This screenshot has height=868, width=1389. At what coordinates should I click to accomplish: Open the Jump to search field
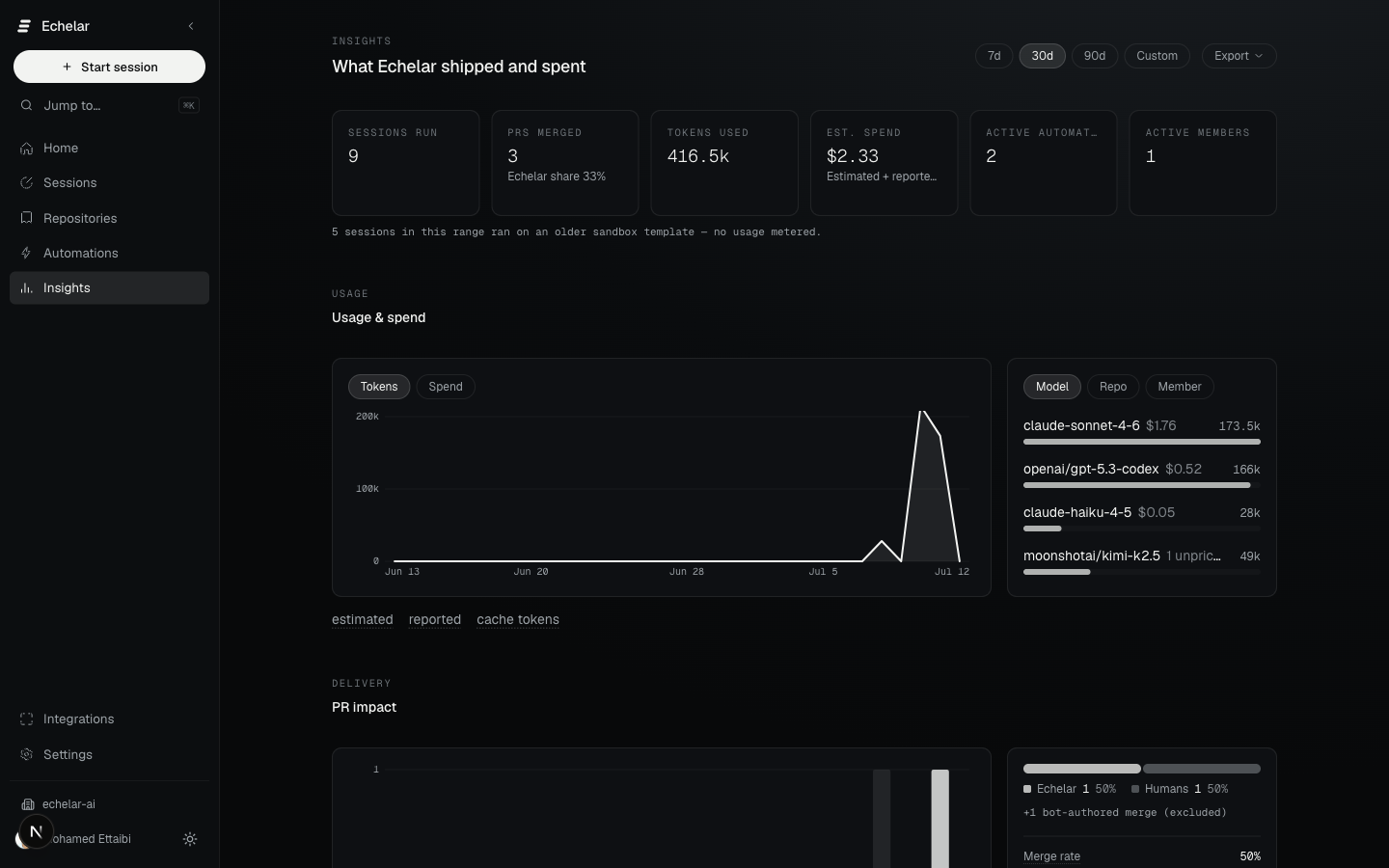click(109, 105)
